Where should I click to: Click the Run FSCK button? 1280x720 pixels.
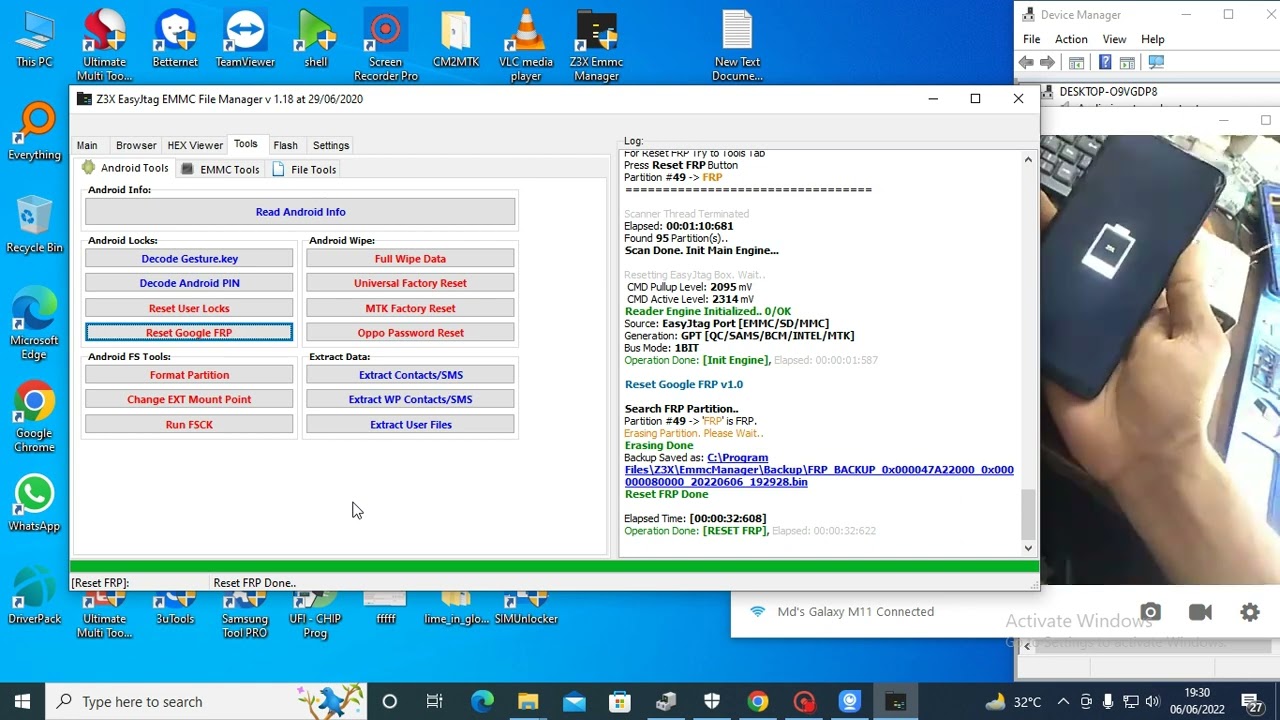[189, 424]
